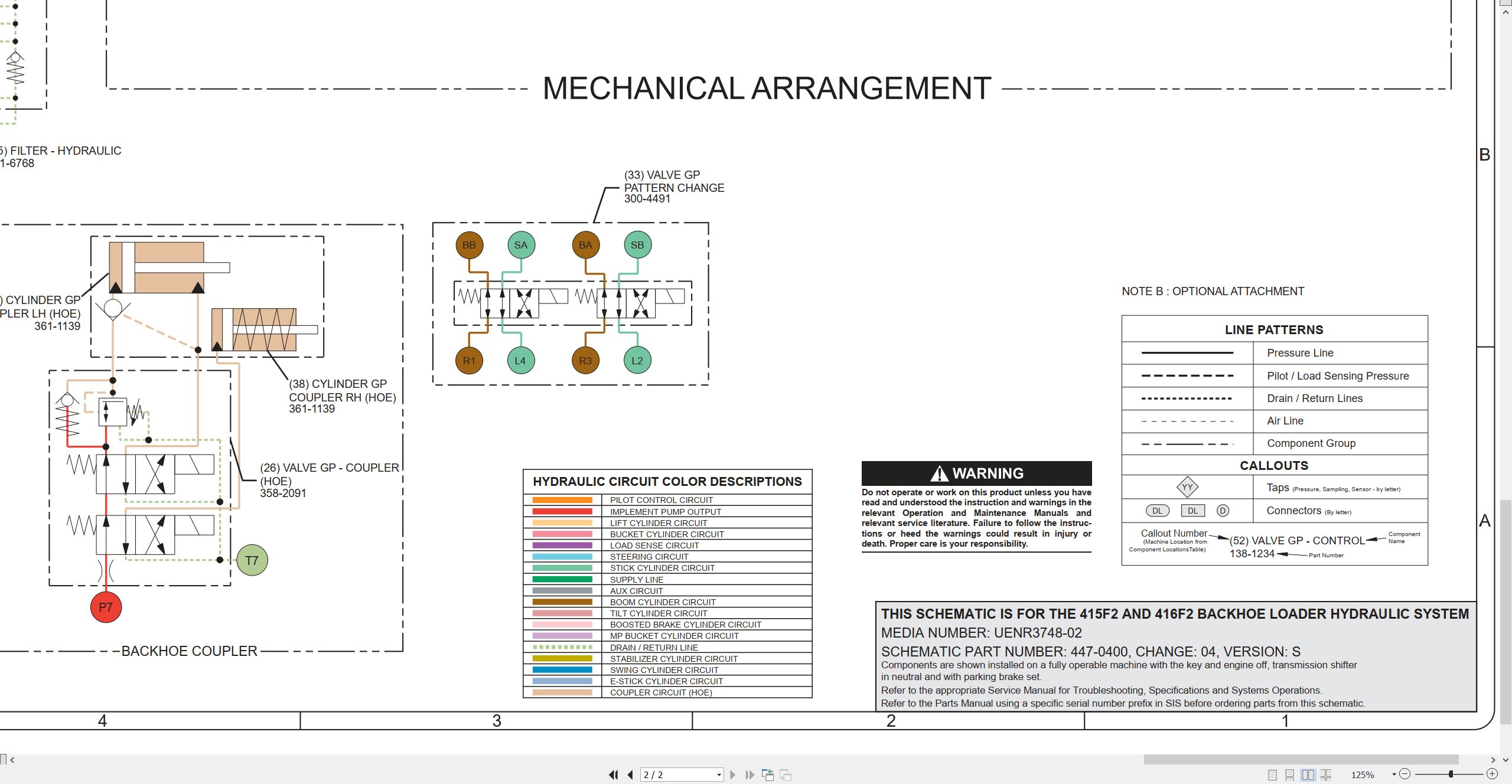This screenshot has width=1512, height=784.
Task: Click the R3 port circle
Action: coord(585,360)
